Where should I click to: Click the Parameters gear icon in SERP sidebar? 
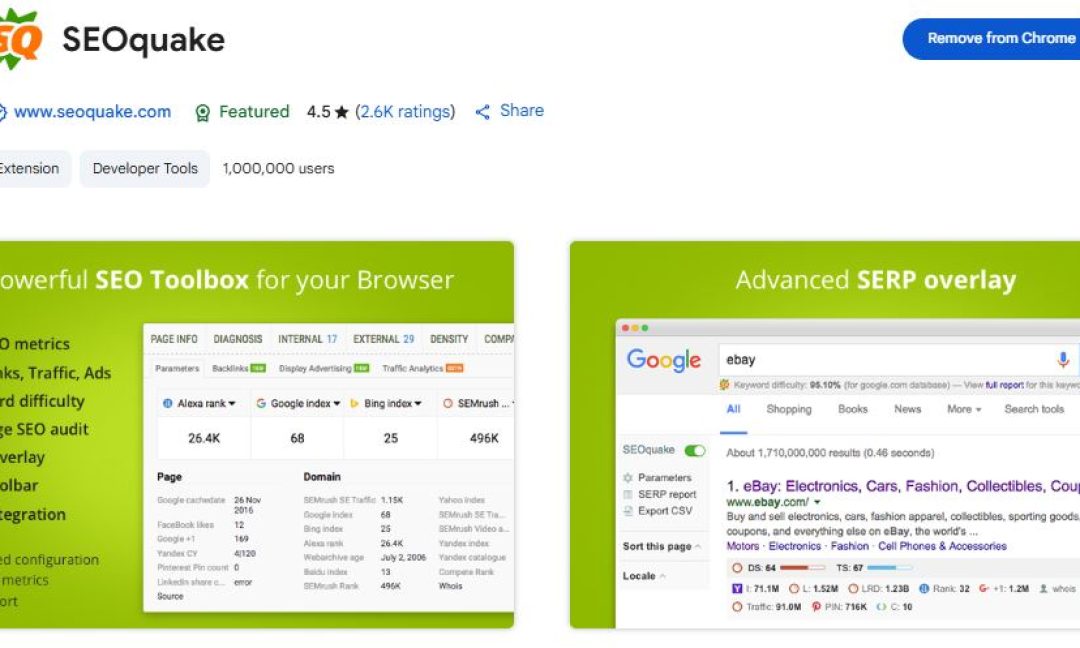[x=627, y=477]
